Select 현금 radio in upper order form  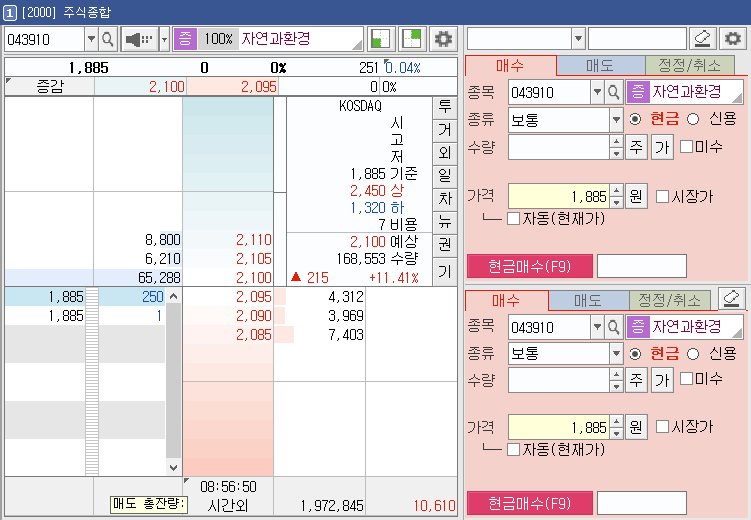pos(636,119)
